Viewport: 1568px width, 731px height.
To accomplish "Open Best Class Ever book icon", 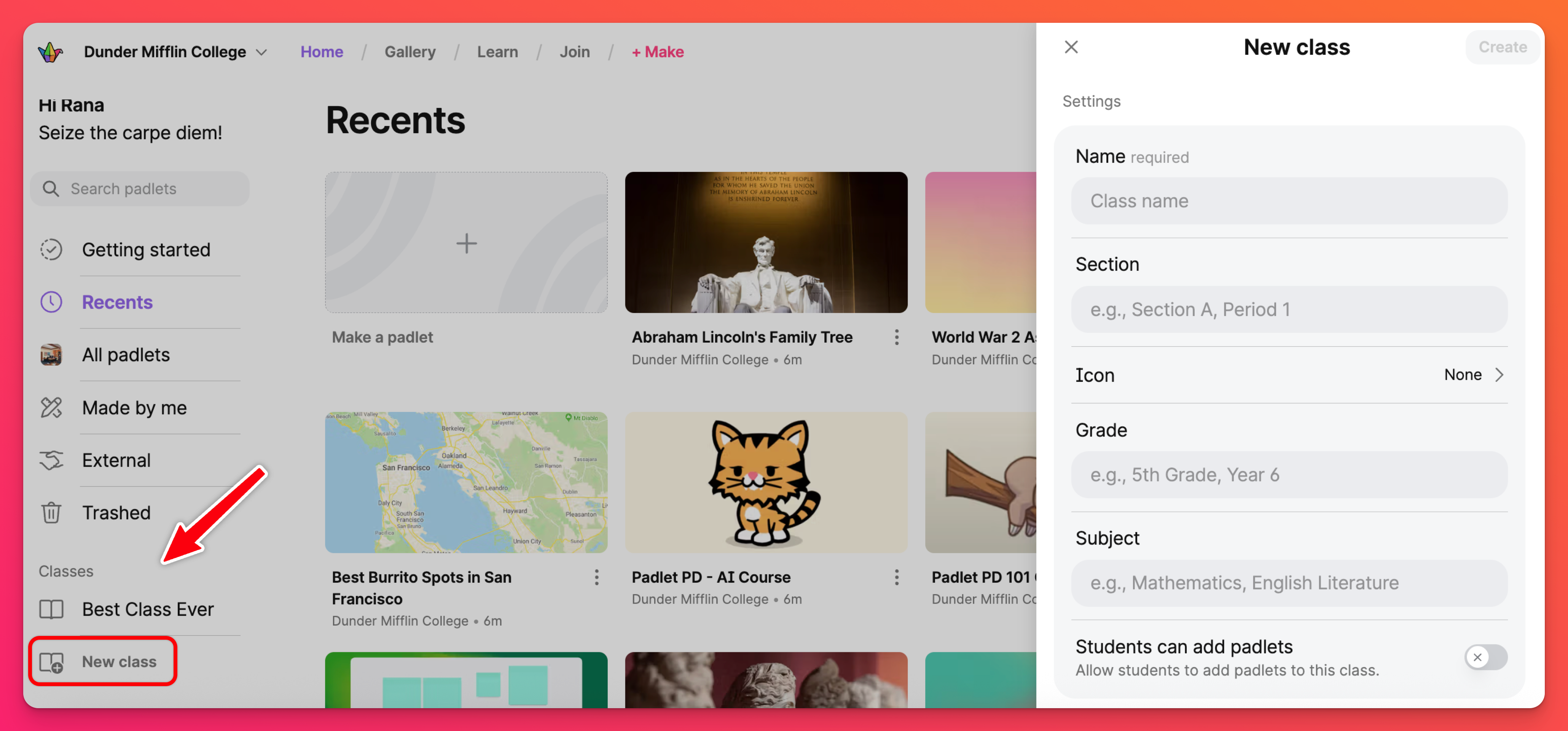I will (51, 609).
